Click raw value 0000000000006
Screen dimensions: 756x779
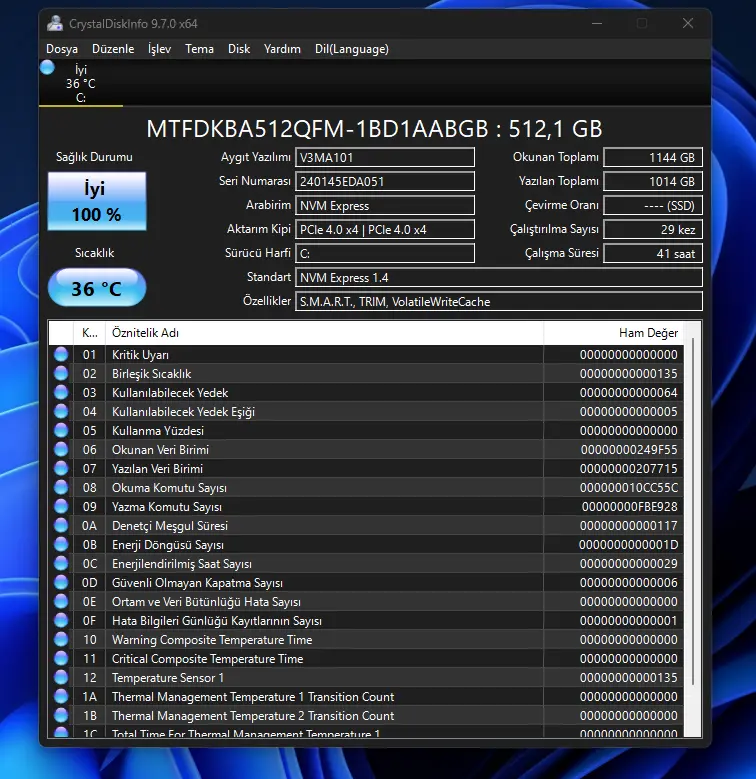(629, 583)
